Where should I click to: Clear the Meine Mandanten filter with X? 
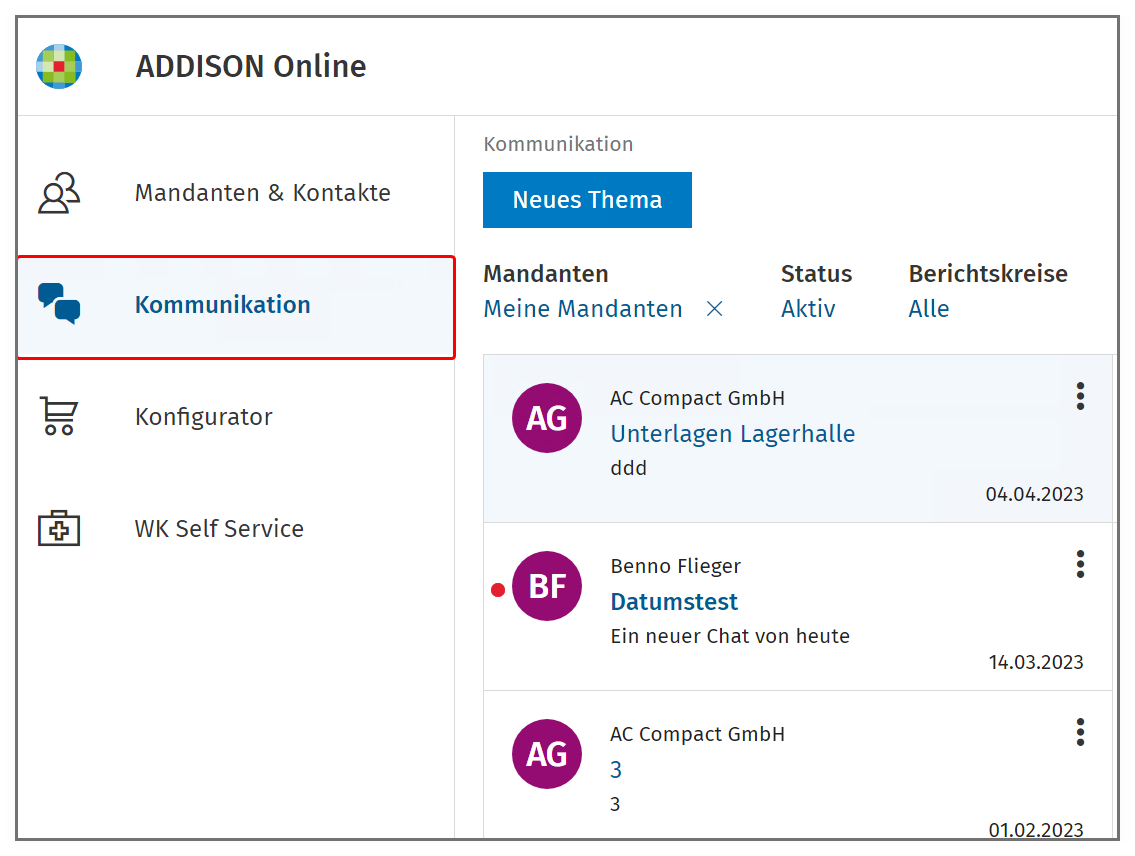click(x=714, y=309)
